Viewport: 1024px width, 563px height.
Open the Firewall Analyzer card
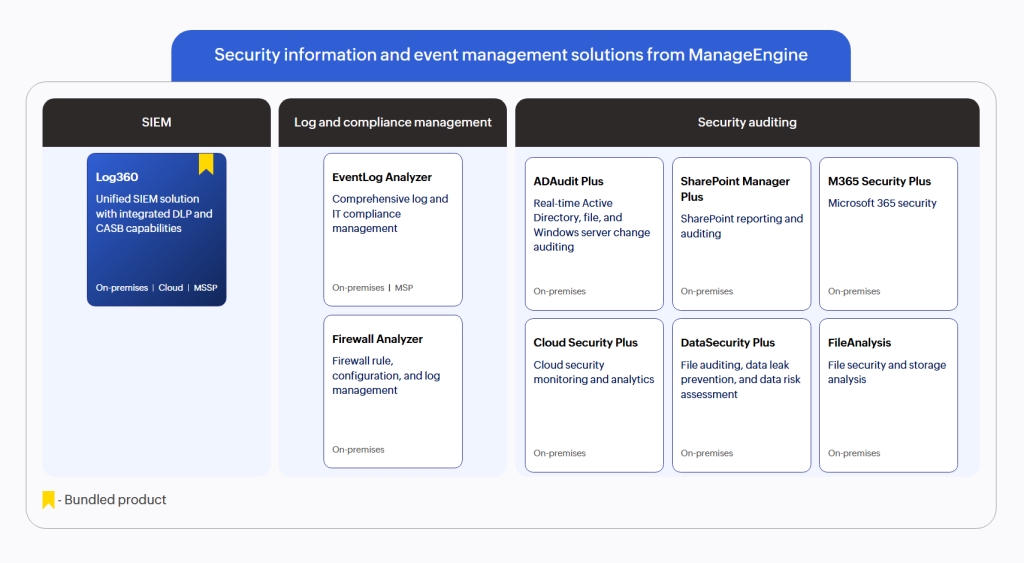(x=393, y=391)
